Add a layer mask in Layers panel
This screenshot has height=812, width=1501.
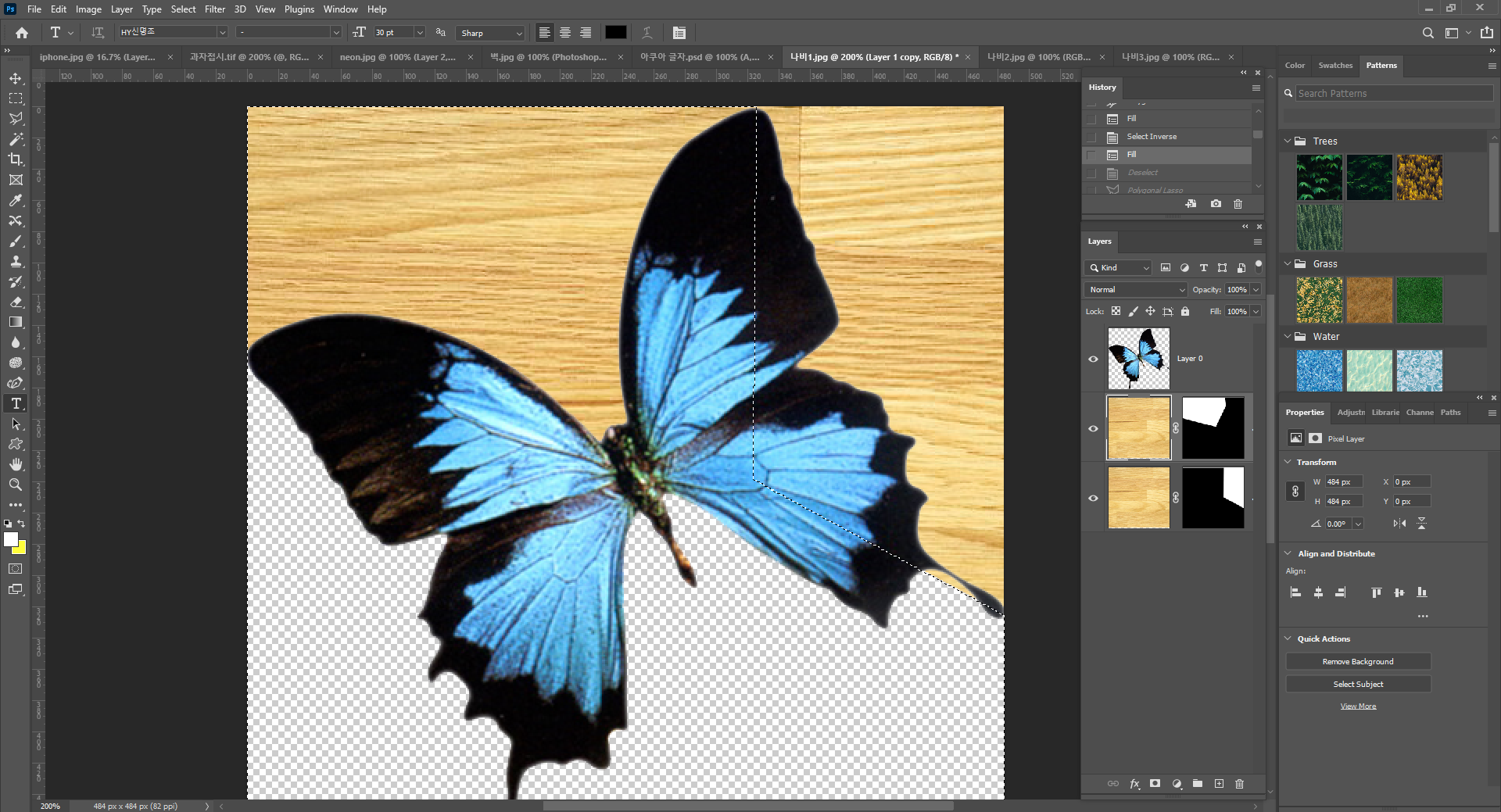1155,784
